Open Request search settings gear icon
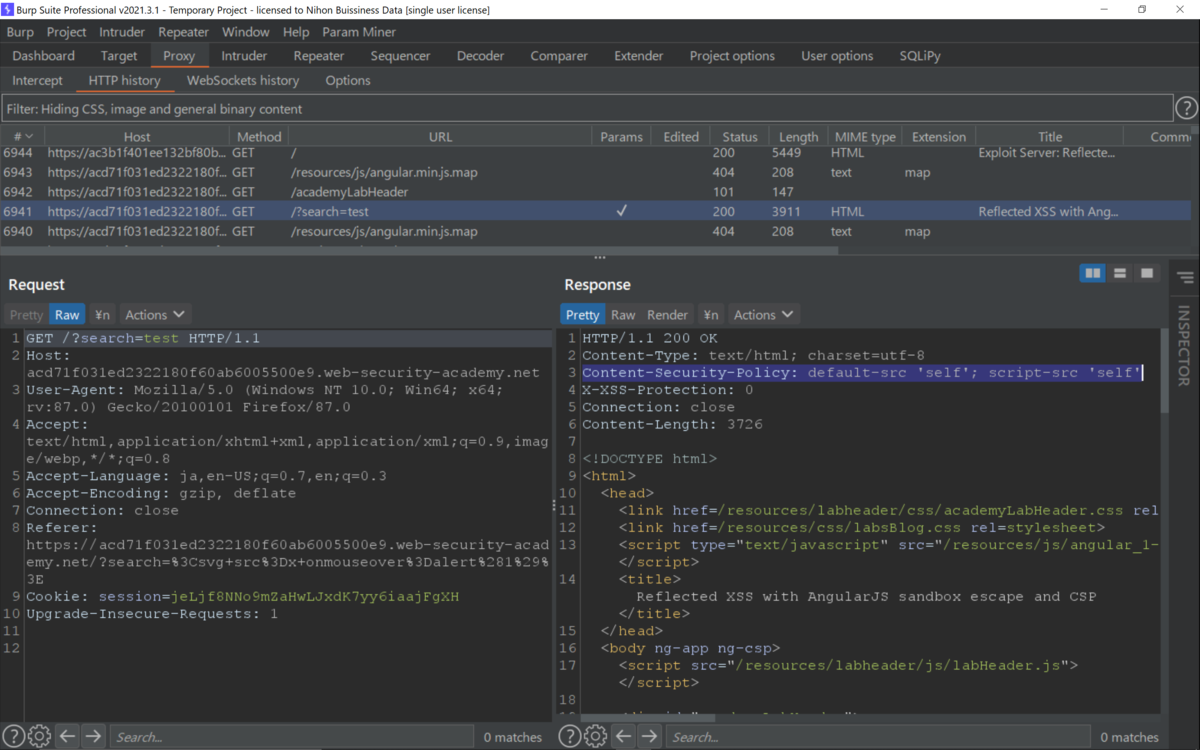The image size is (1200, 750). [39, 736]
